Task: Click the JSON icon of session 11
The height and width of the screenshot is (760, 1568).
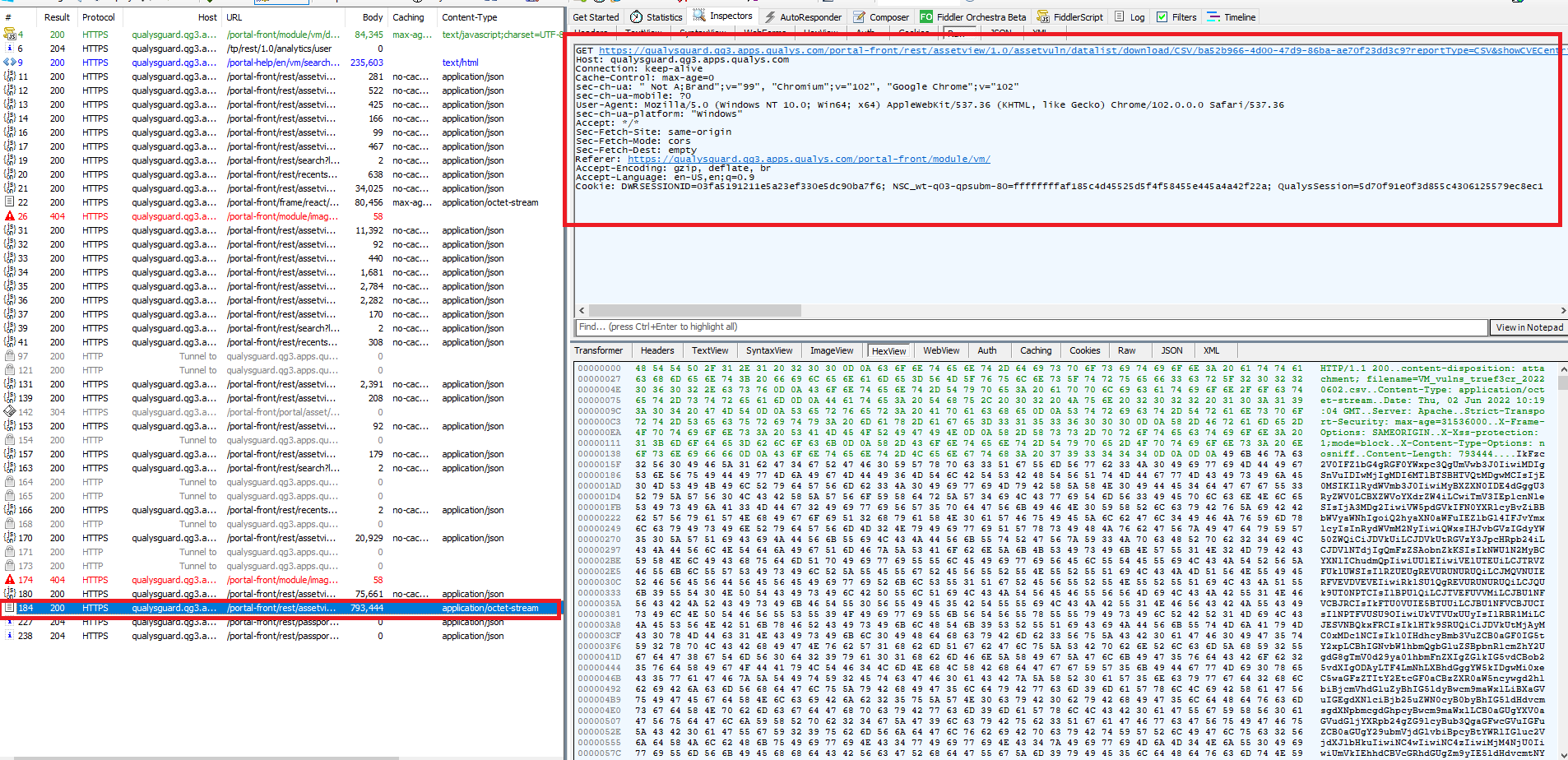Action: tap(10, 76)
